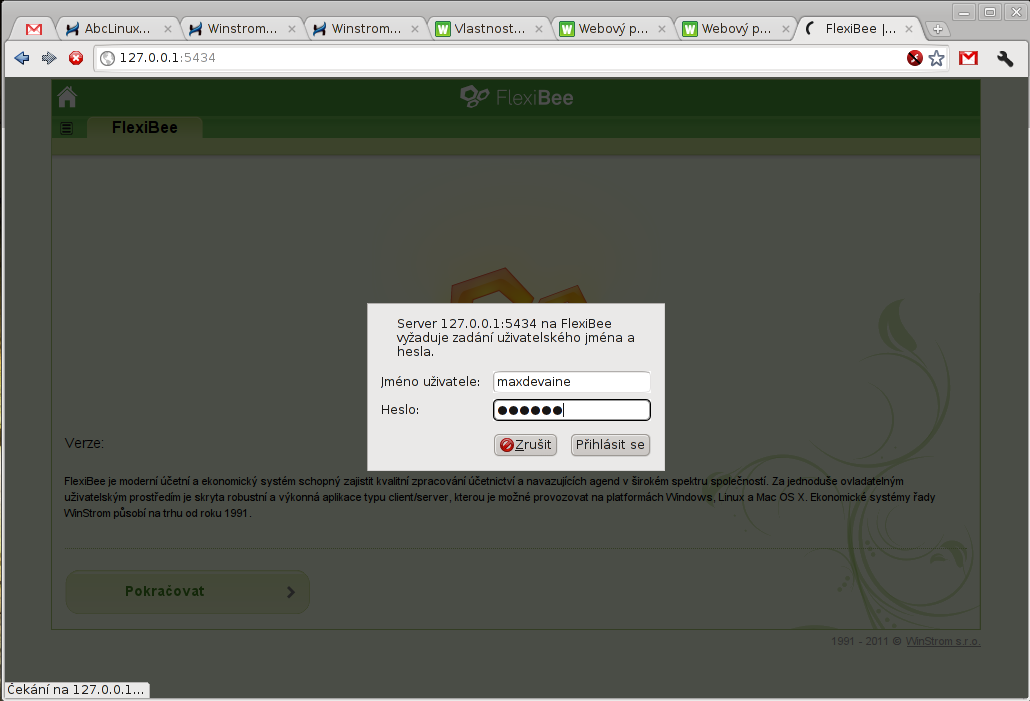This screenshot has height=701, width=1030.
Task: Select the FlexiBee page tab
Action: pyautogui.click(x=145, y=127)
